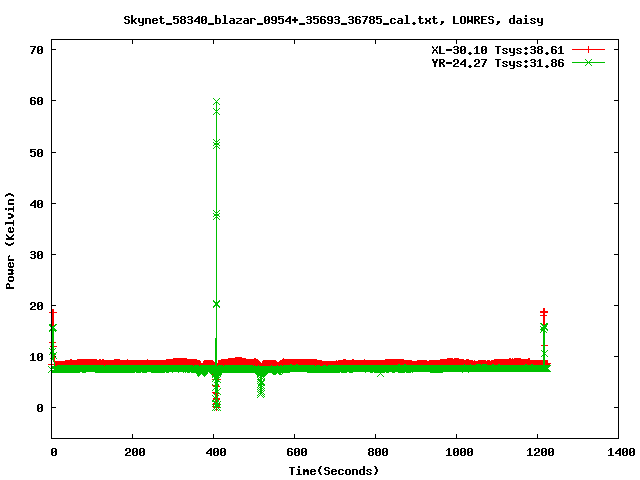Image resolution: width=640 pixels, height=480 pixels.
Task: Click the y-axis tick label 70
Action: 37,50
